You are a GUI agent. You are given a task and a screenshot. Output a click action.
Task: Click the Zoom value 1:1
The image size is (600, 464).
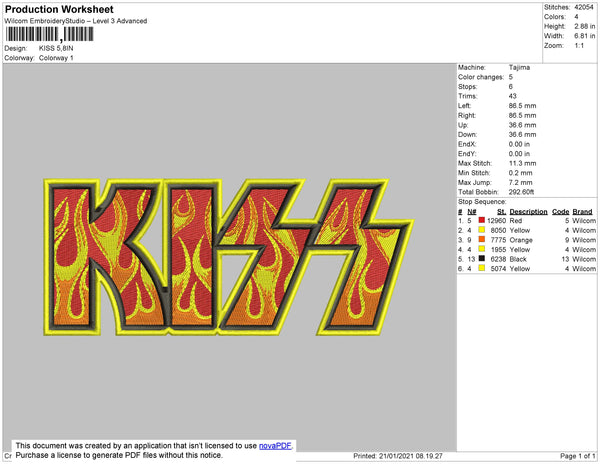click(x=579, y=46)
